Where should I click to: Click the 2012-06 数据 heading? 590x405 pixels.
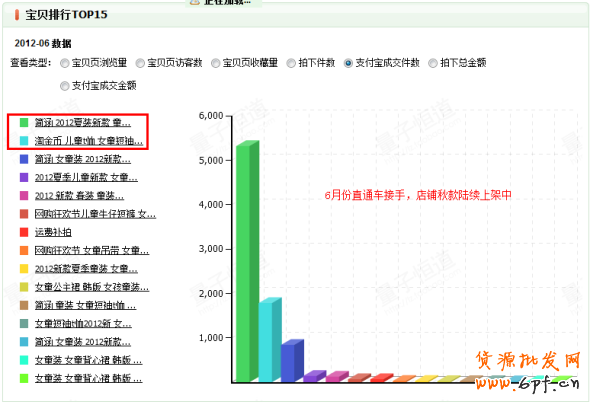[x=43, y=44]
